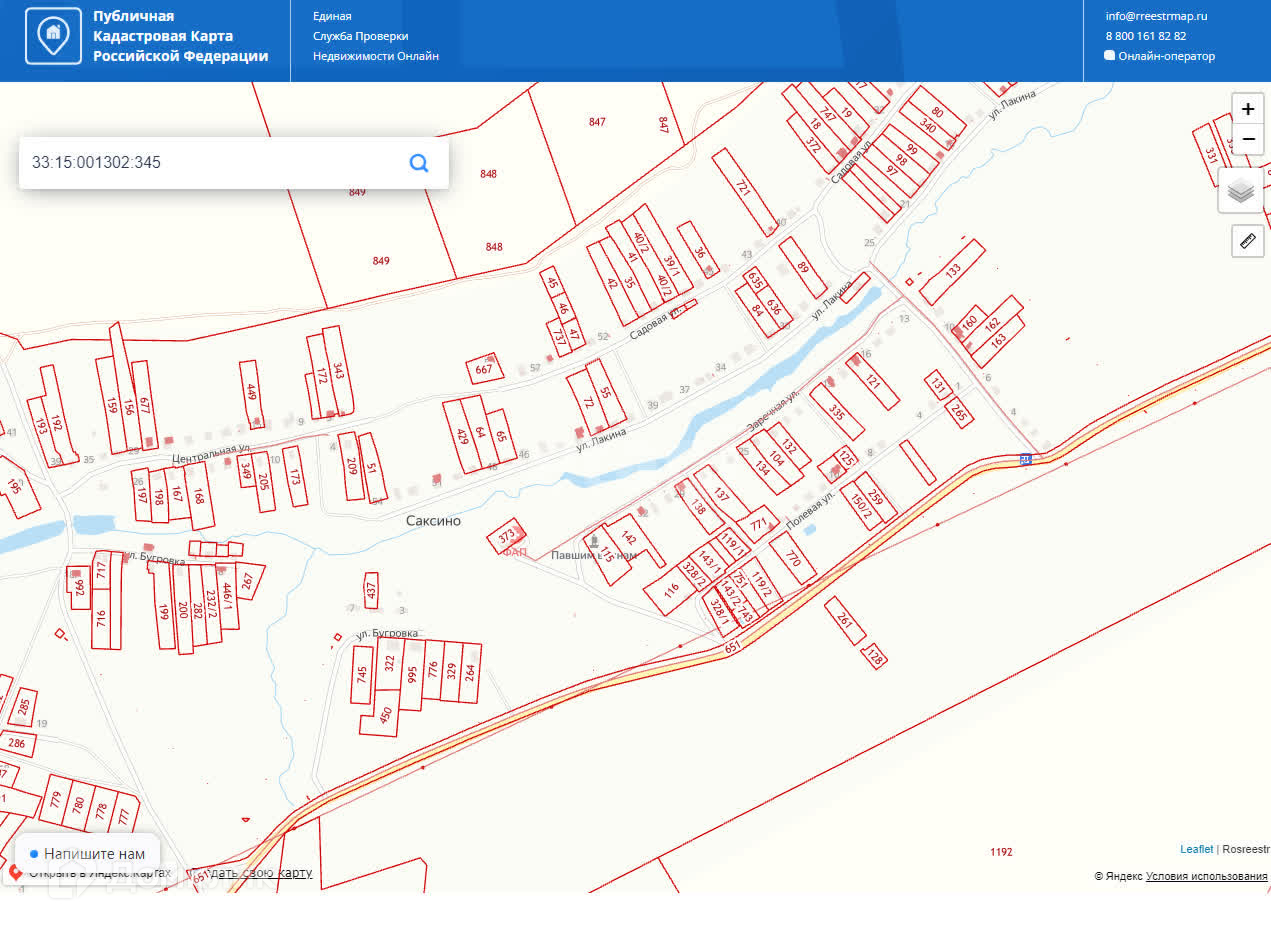Open Yandex "Условия использования" link

click(x=1206, y=876)
